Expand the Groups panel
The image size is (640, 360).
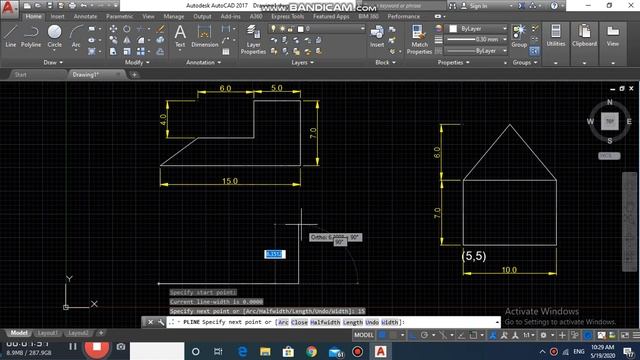(x=525, y=62)
